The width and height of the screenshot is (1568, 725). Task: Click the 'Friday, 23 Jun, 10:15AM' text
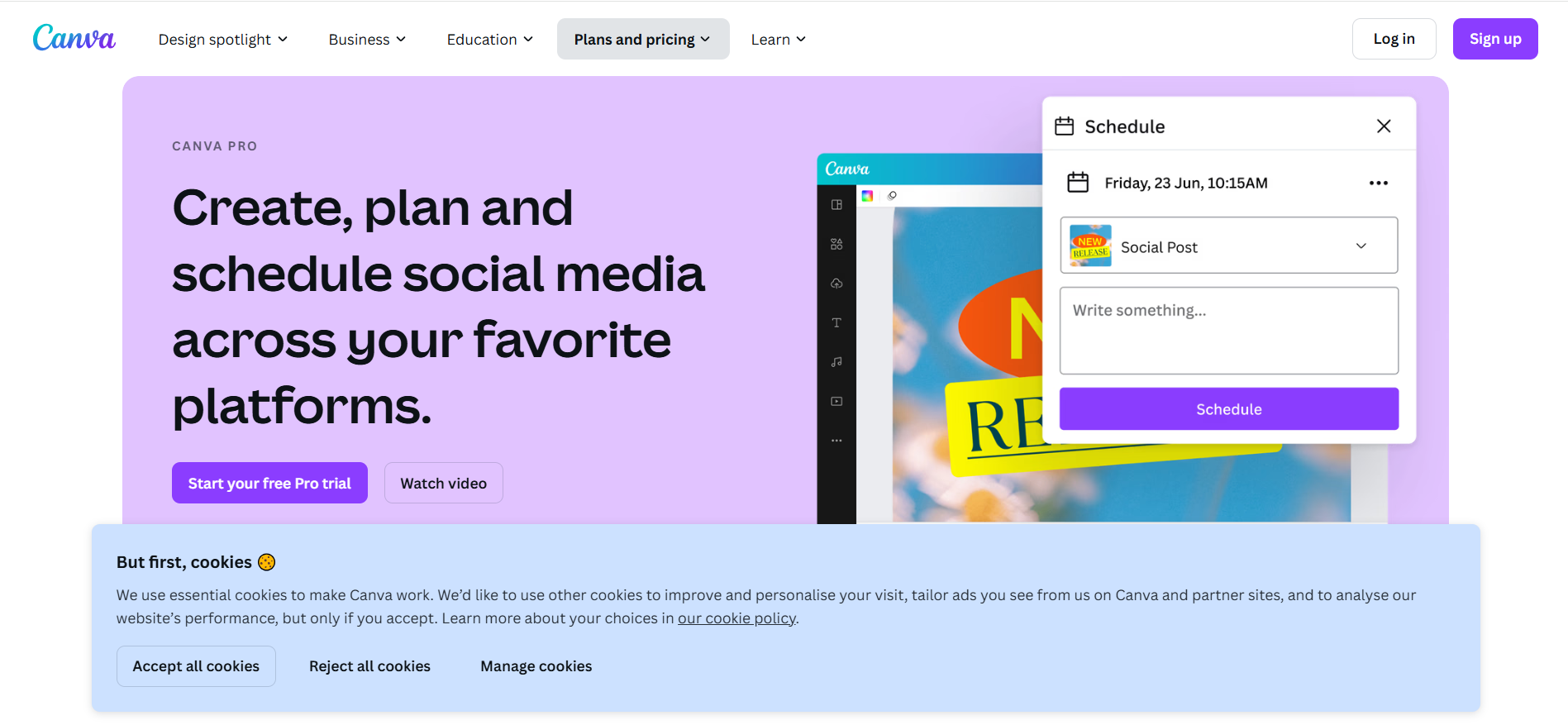(x=1186, y=183)
